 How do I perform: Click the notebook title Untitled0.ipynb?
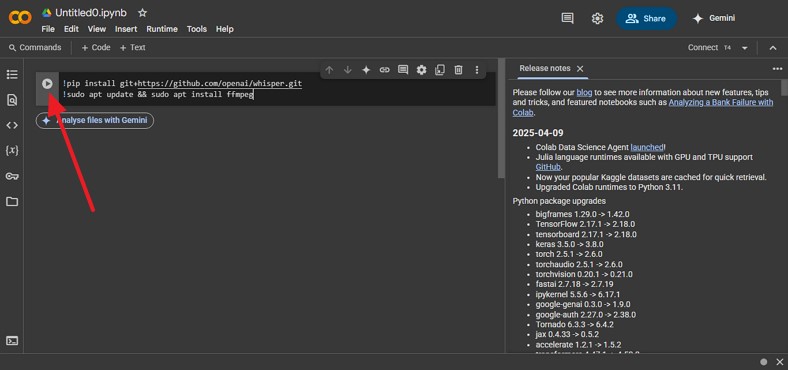(x=91, y=13)
